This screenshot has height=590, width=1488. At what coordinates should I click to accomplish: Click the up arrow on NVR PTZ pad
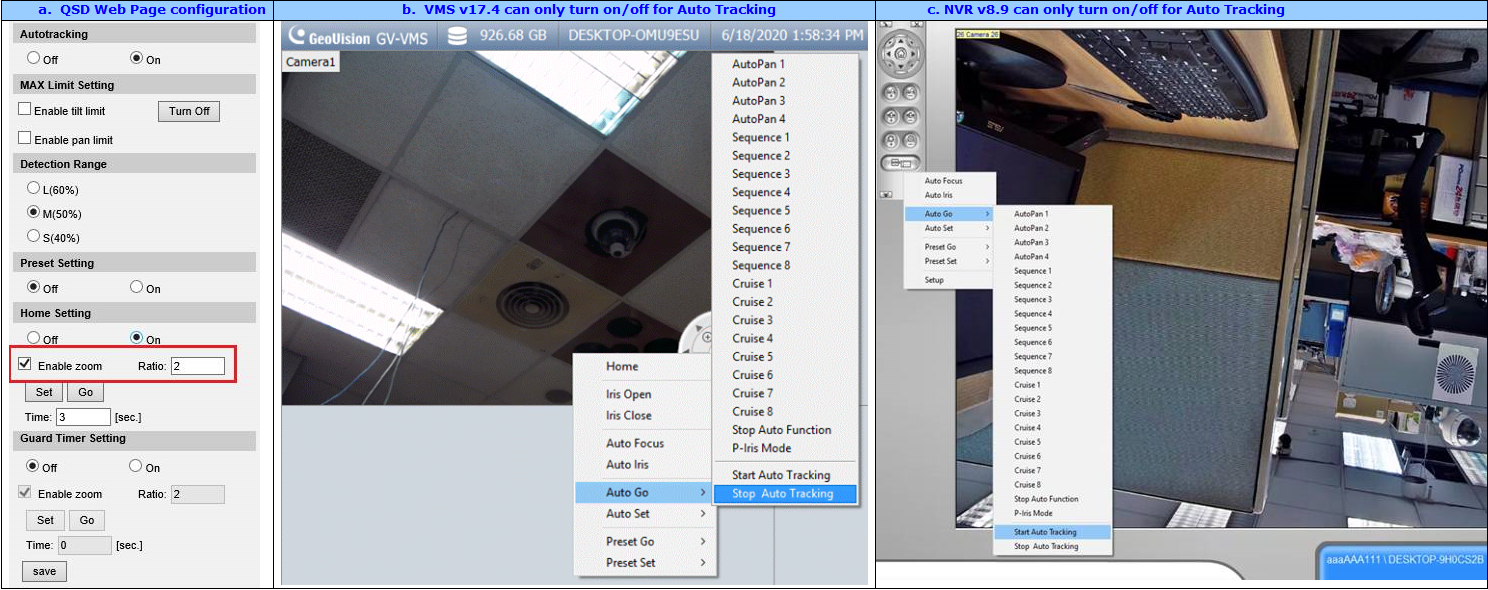tap(900, 41)
